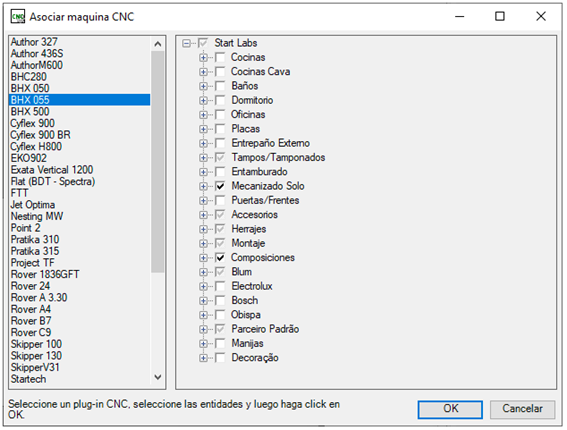
Task: Expand the Accesorios tree node
Action: (203, 215)
